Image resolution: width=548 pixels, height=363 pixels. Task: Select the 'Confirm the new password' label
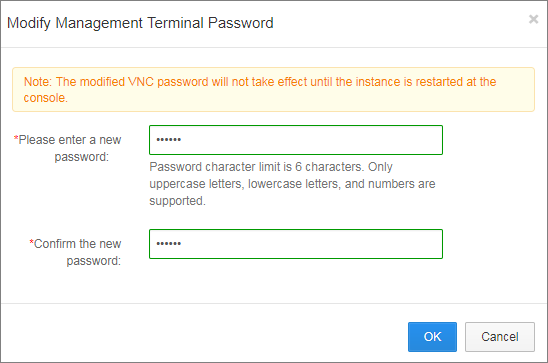[75, 252]
